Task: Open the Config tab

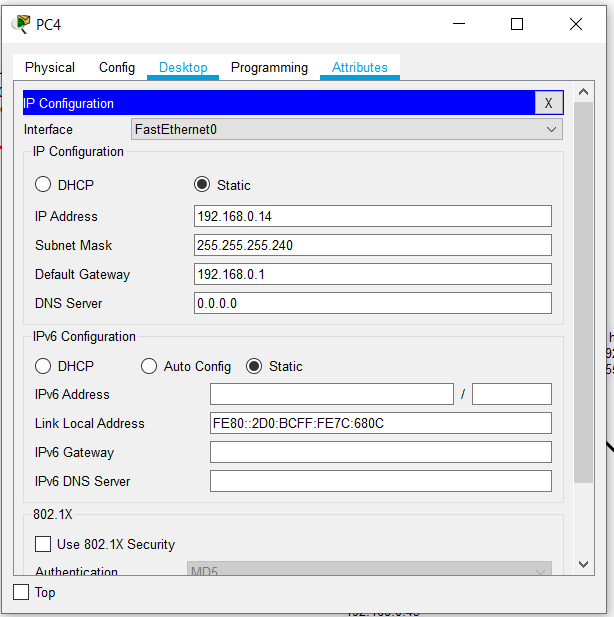Action: click(117, 67)
